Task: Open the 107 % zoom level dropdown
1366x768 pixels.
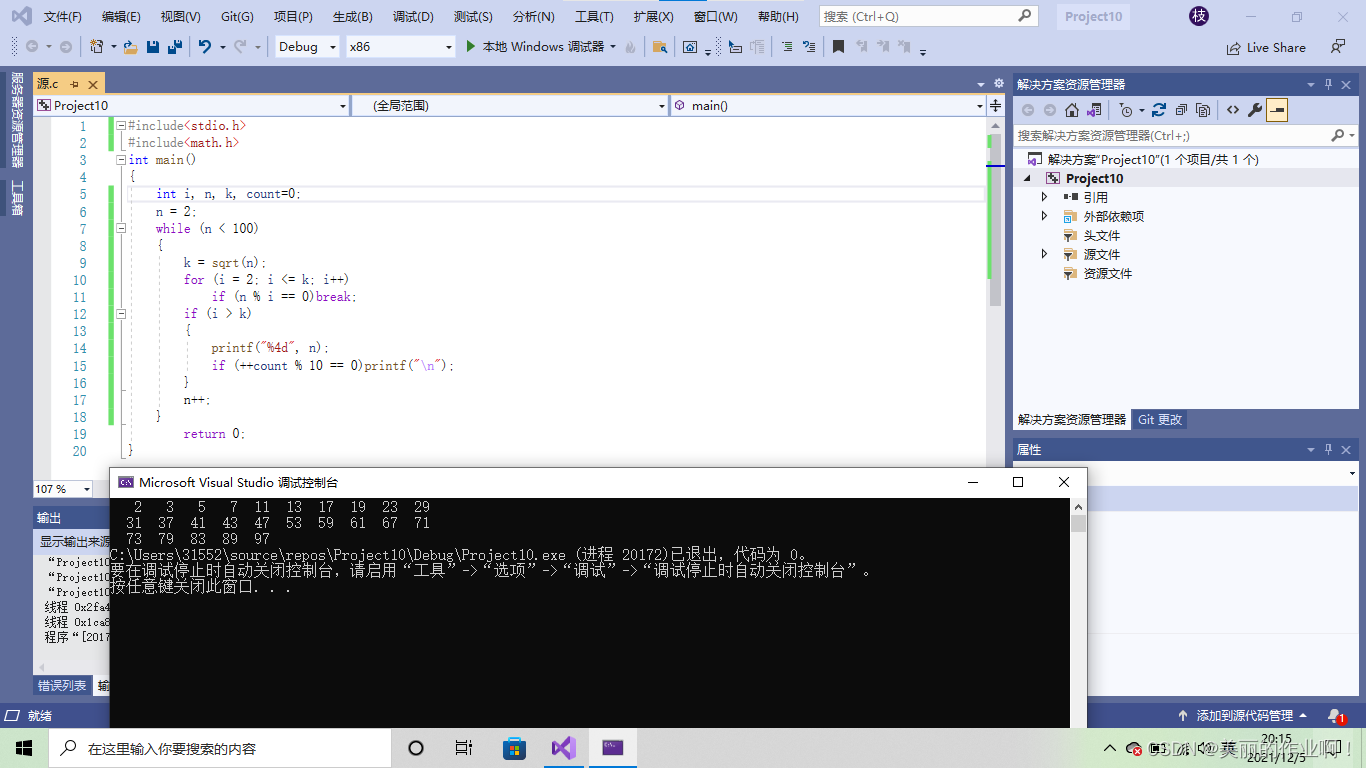Action: coord(62,489)
